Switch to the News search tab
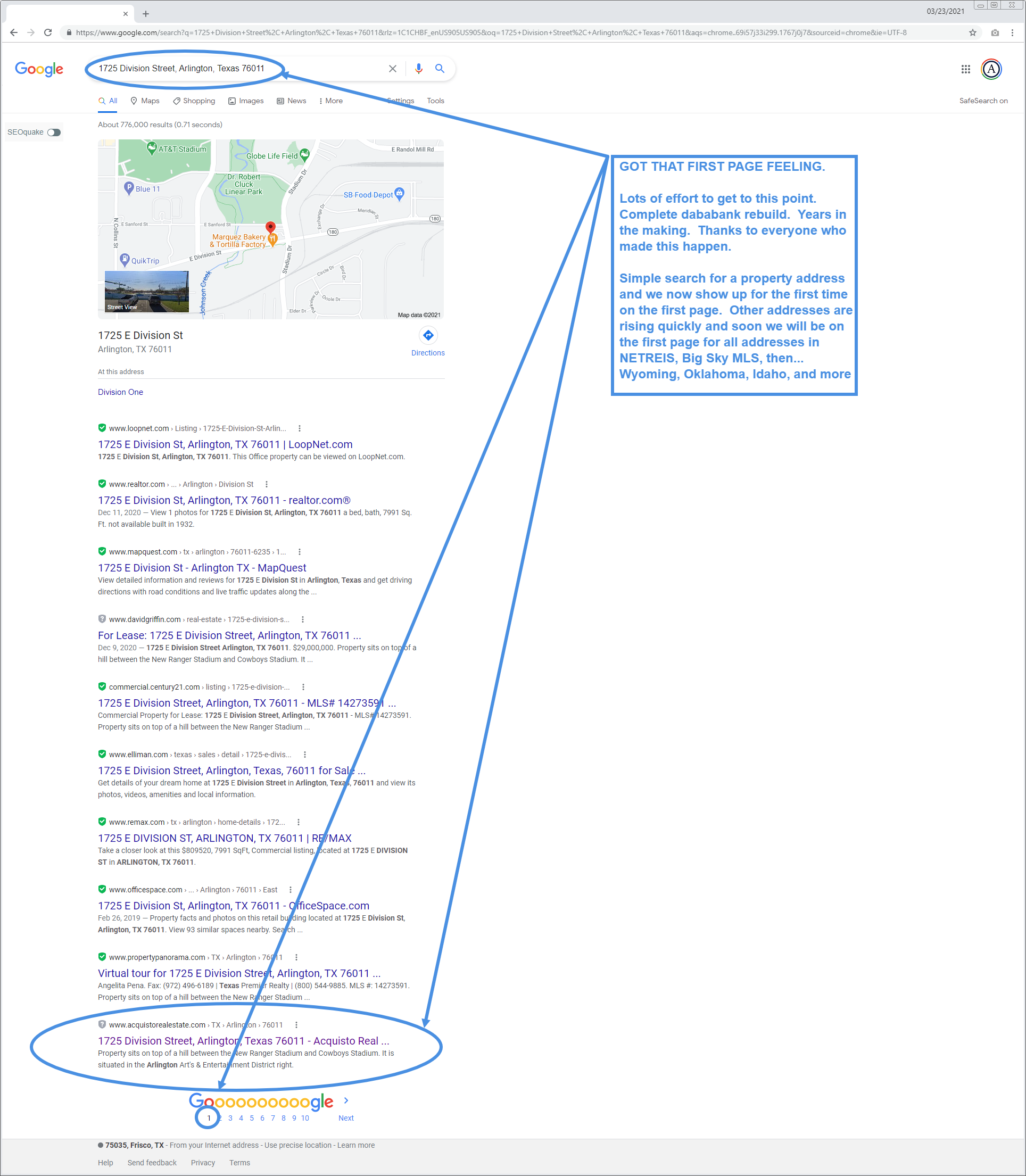Viewport: 1026px width, 1176px height. 292,101
